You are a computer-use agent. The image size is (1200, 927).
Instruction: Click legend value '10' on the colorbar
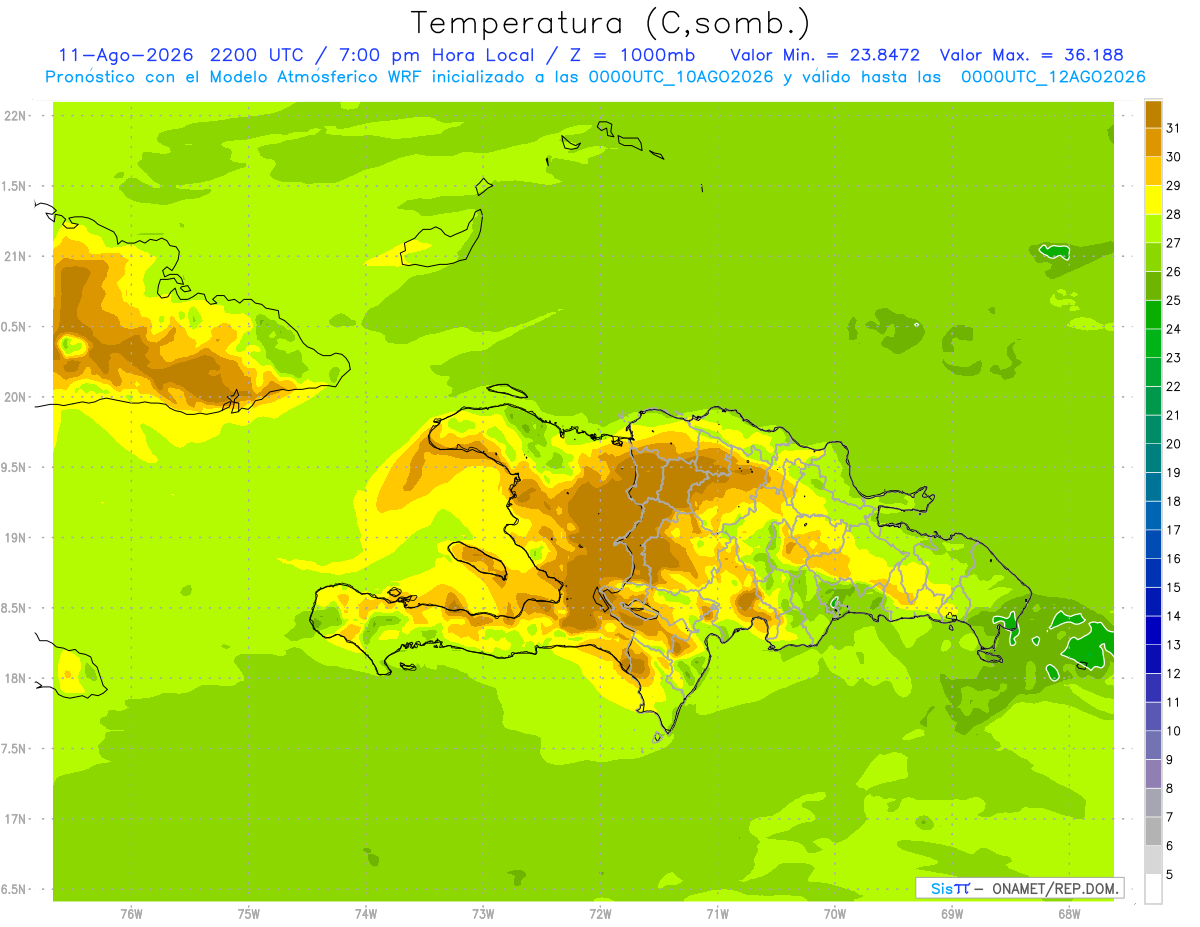[1173, 731]
